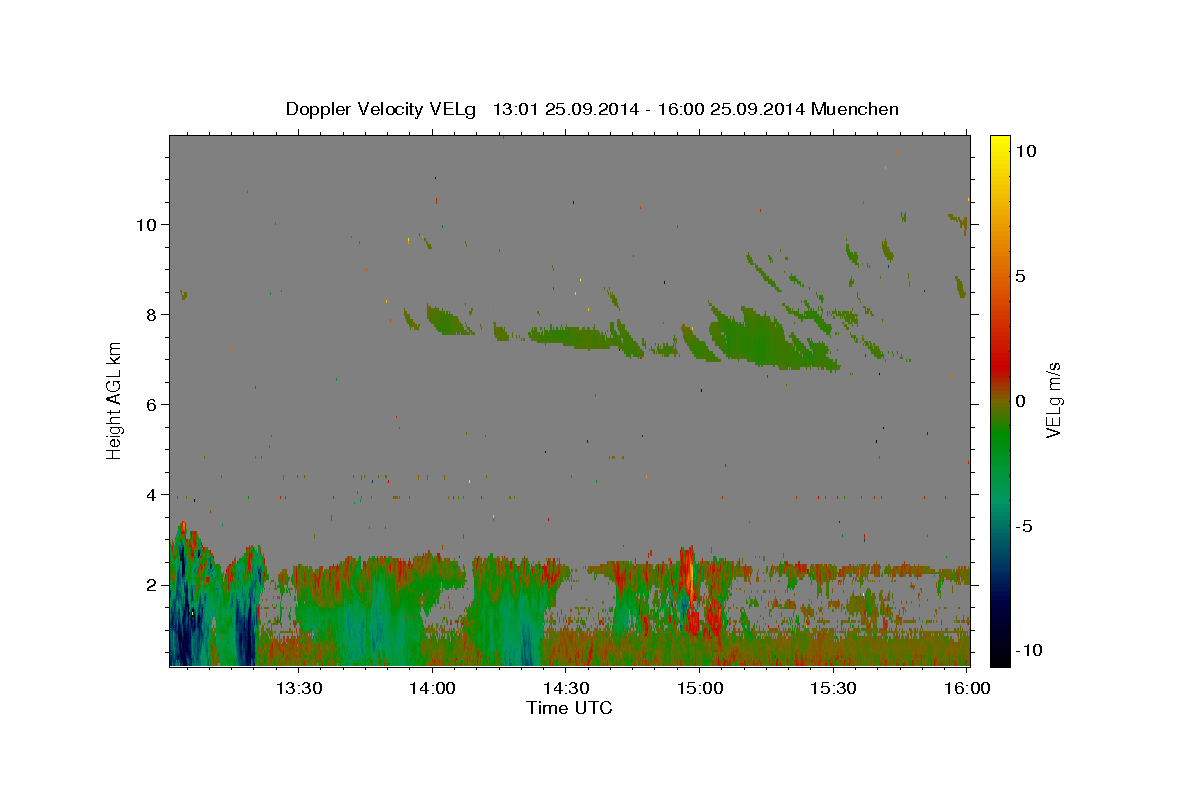Click the 14:00 time tick label
This screenshot has width=1200, height=800.
pyautogui.click(x=432, y=688)
